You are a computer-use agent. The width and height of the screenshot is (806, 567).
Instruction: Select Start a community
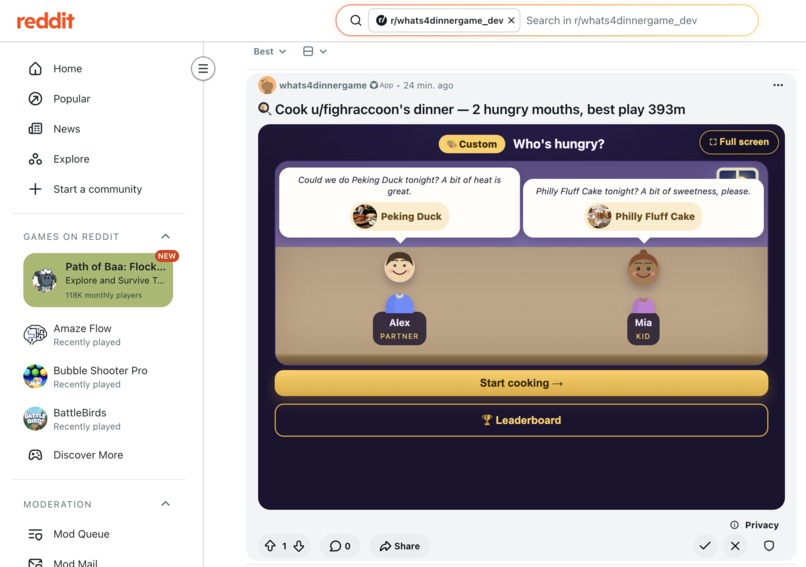click(x=98, y=189)
